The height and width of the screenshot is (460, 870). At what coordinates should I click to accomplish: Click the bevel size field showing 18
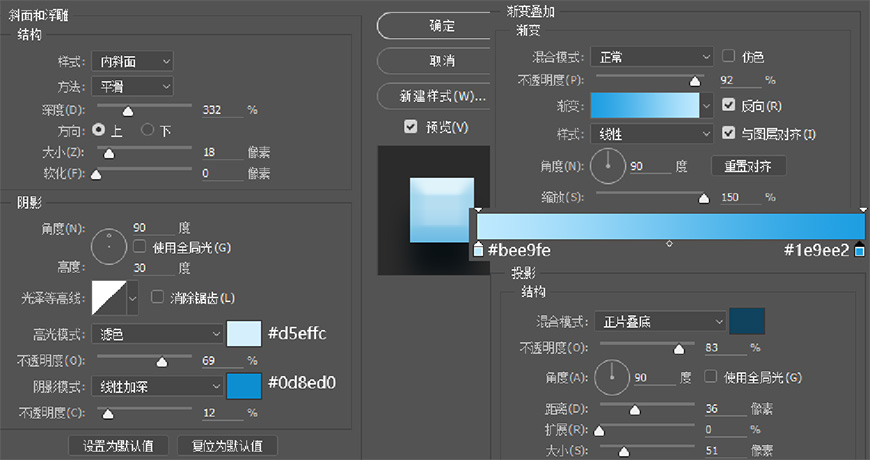point(222,152)
